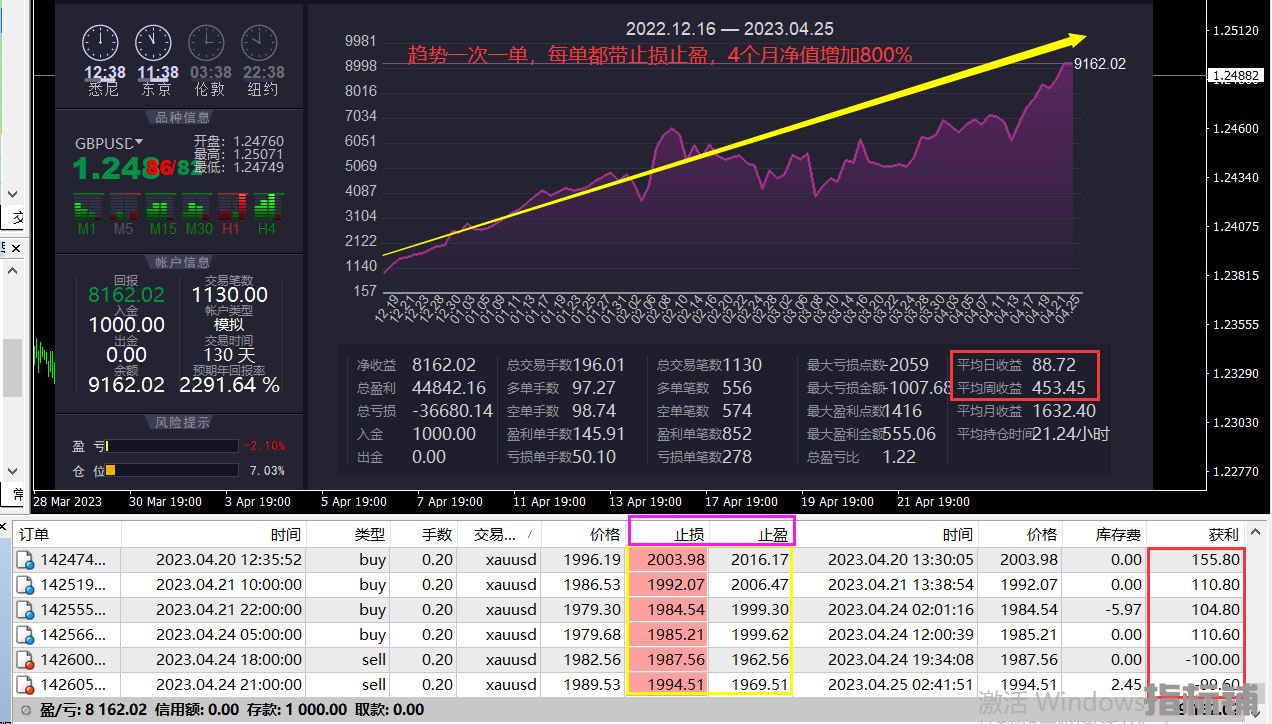Click the 总盈利 44842.16 statistic
Image resolution: width=1272 pixels, height=724 pixels.
tap(421, 388)
